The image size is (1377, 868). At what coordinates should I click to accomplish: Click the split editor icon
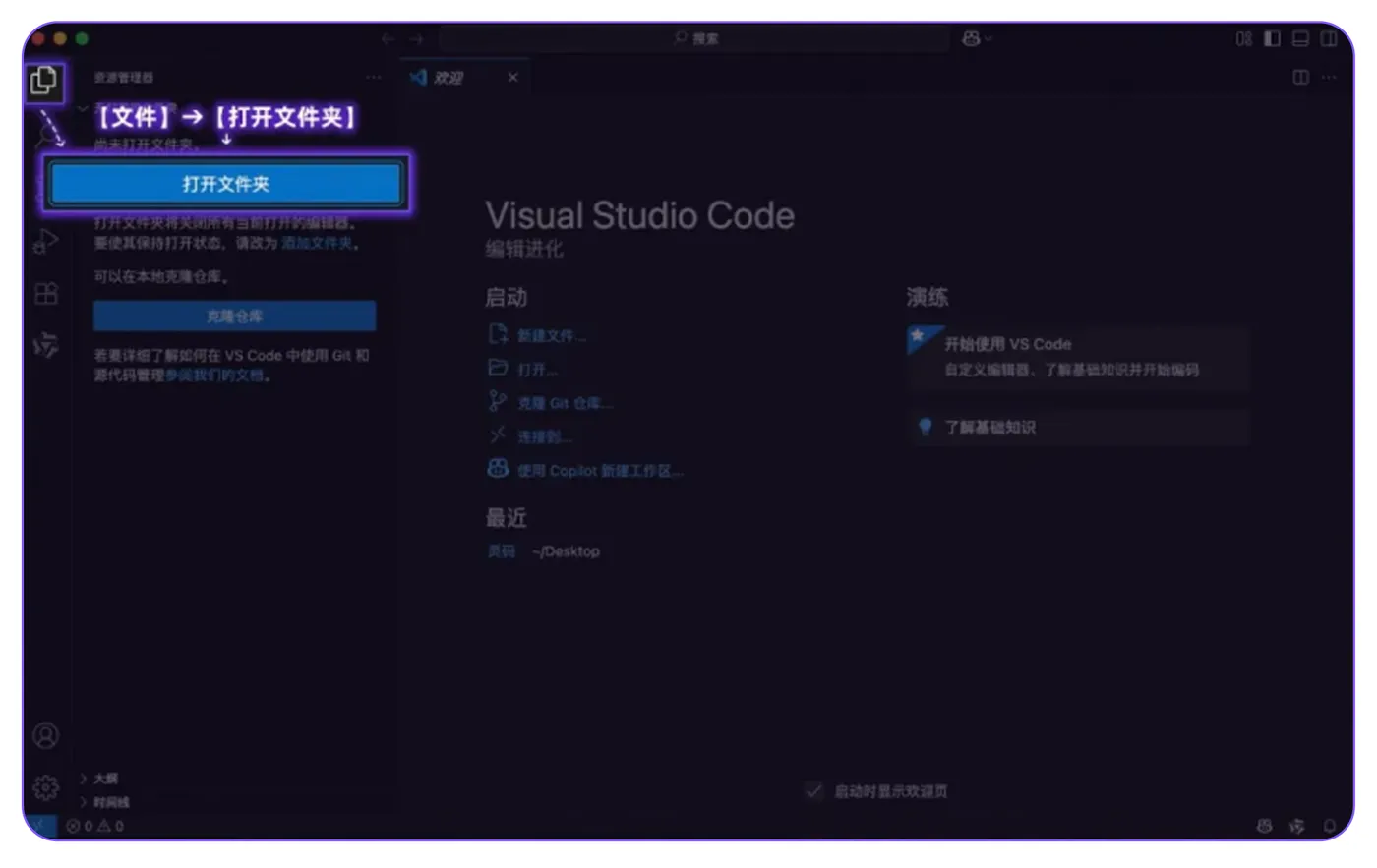1300,77
